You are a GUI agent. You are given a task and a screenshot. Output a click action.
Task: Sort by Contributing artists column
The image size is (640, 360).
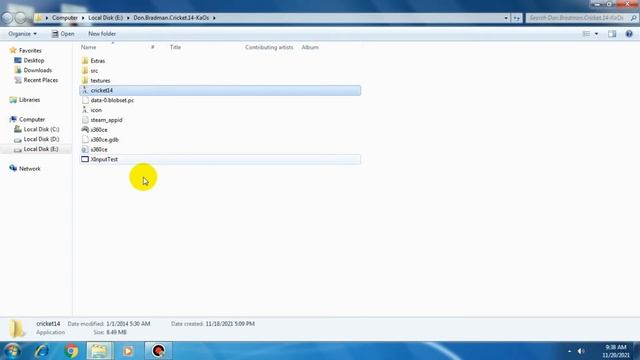point(269,47)
